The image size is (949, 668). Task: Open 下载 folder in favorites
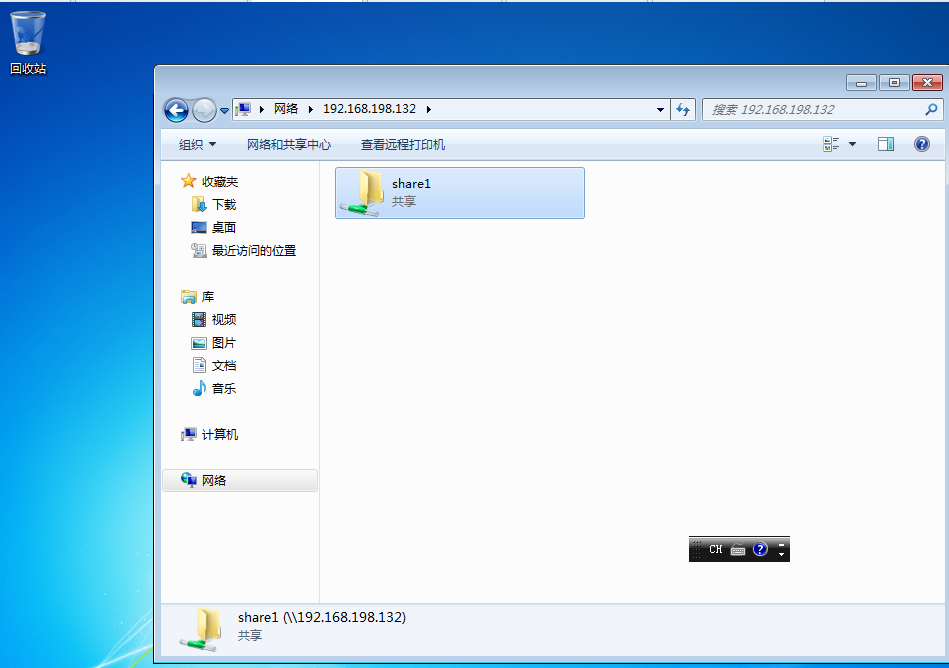pos(224,205)
